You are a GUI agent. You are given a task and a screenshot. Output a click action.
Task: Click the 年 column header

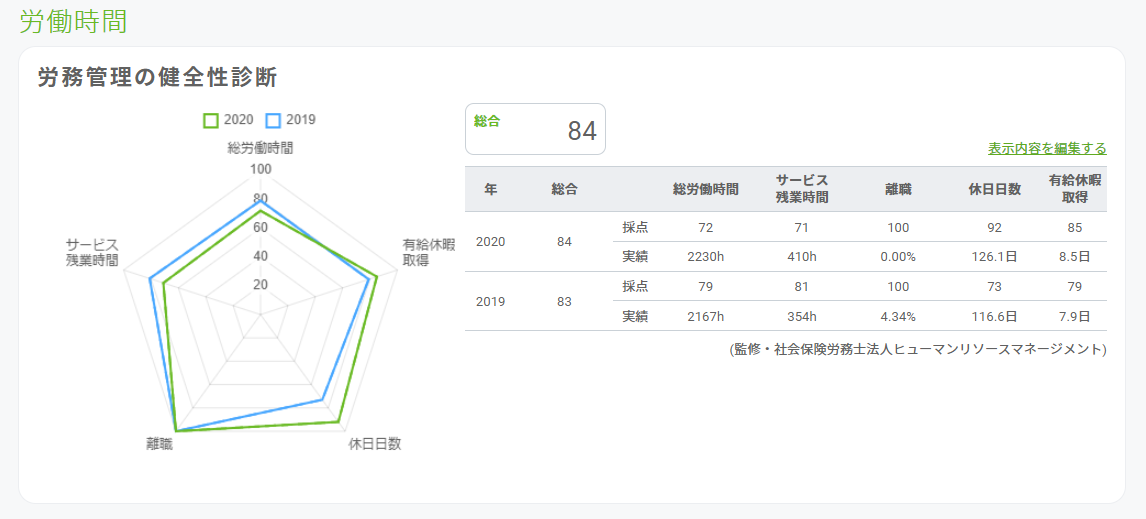pyautogui.click(x=490, y=189)
